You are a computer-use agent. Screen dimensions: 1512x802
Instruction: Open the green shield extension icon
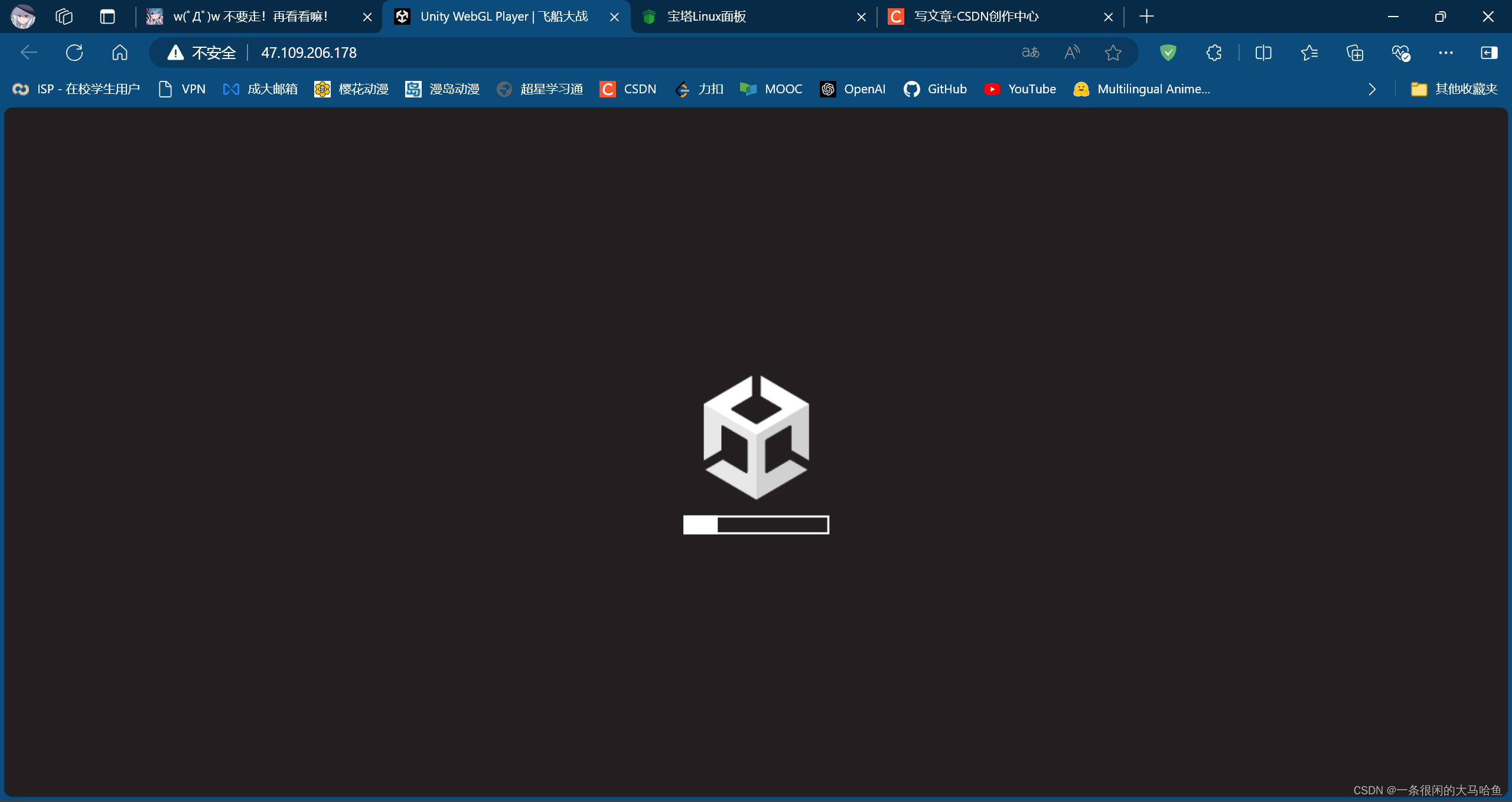1168,53
